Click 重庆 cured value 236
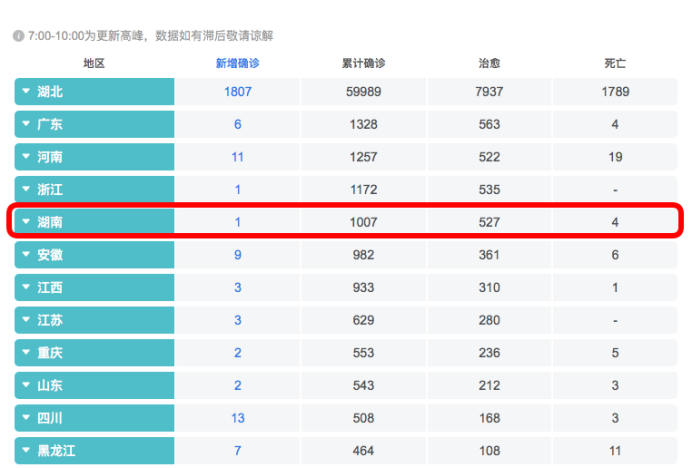 [x=489, y=353]
